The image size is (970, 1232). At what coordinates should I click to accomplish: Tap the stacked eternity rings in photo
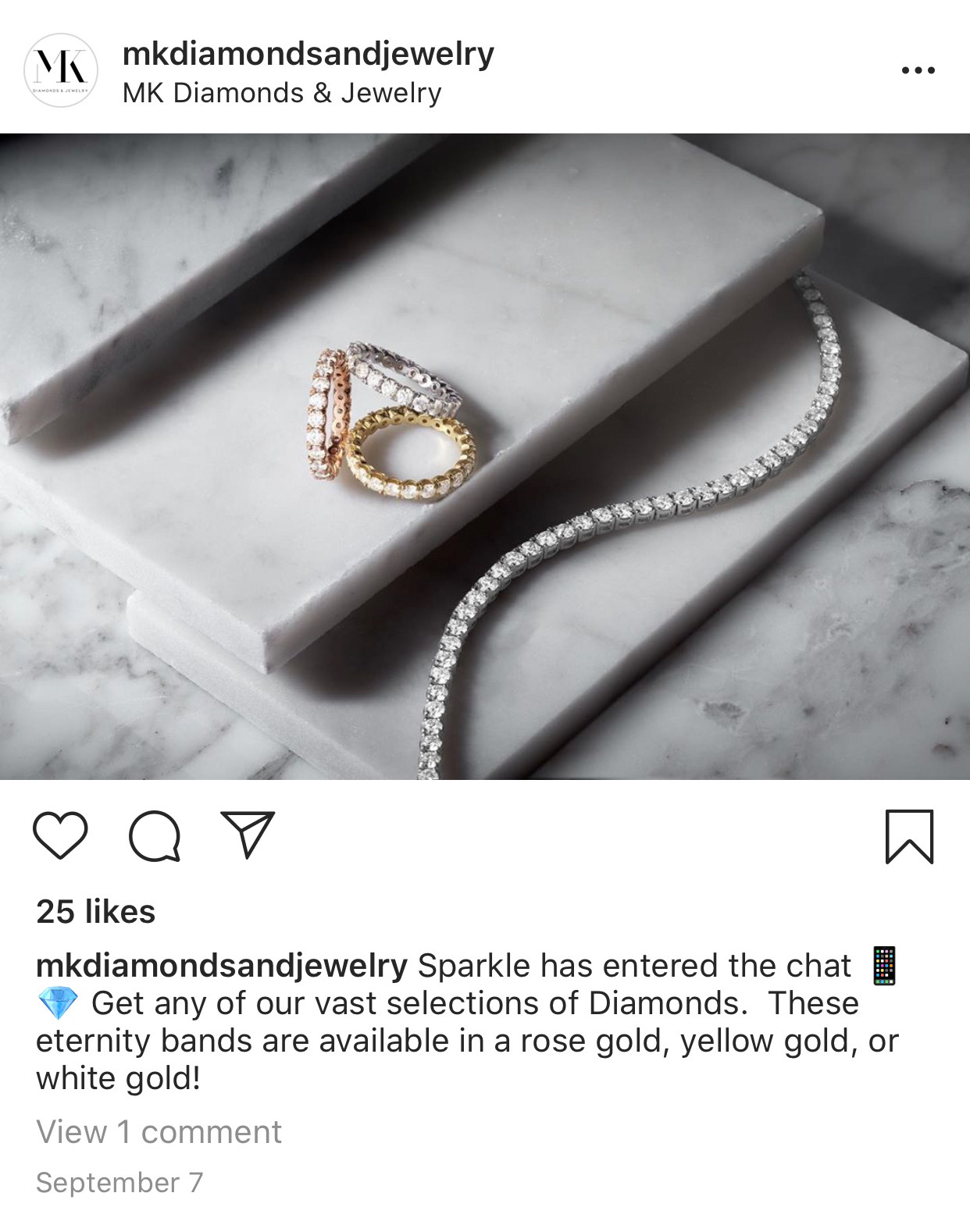click(x=390, y=422)
